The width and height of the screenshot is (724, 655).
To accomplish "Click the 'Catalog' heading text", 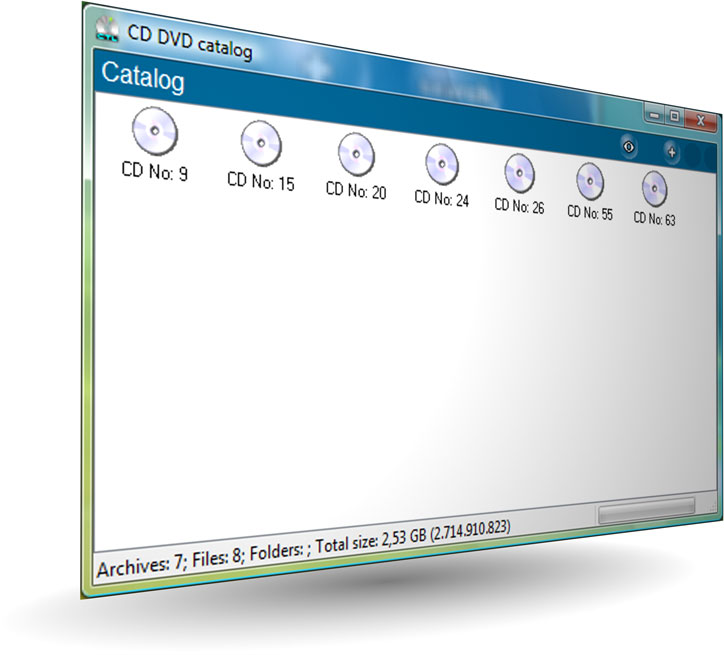I will [143, 77].
